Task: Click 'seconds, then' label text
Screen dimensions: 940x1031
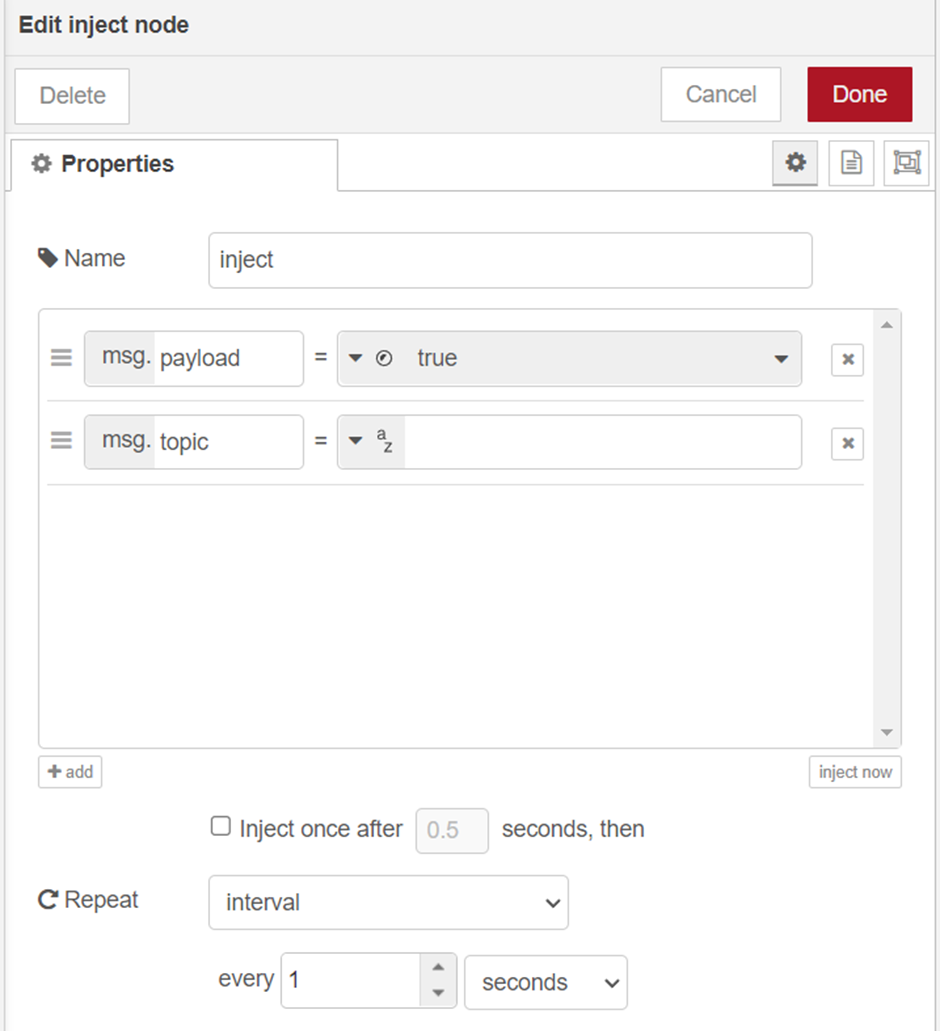Action: click(573, 829)
